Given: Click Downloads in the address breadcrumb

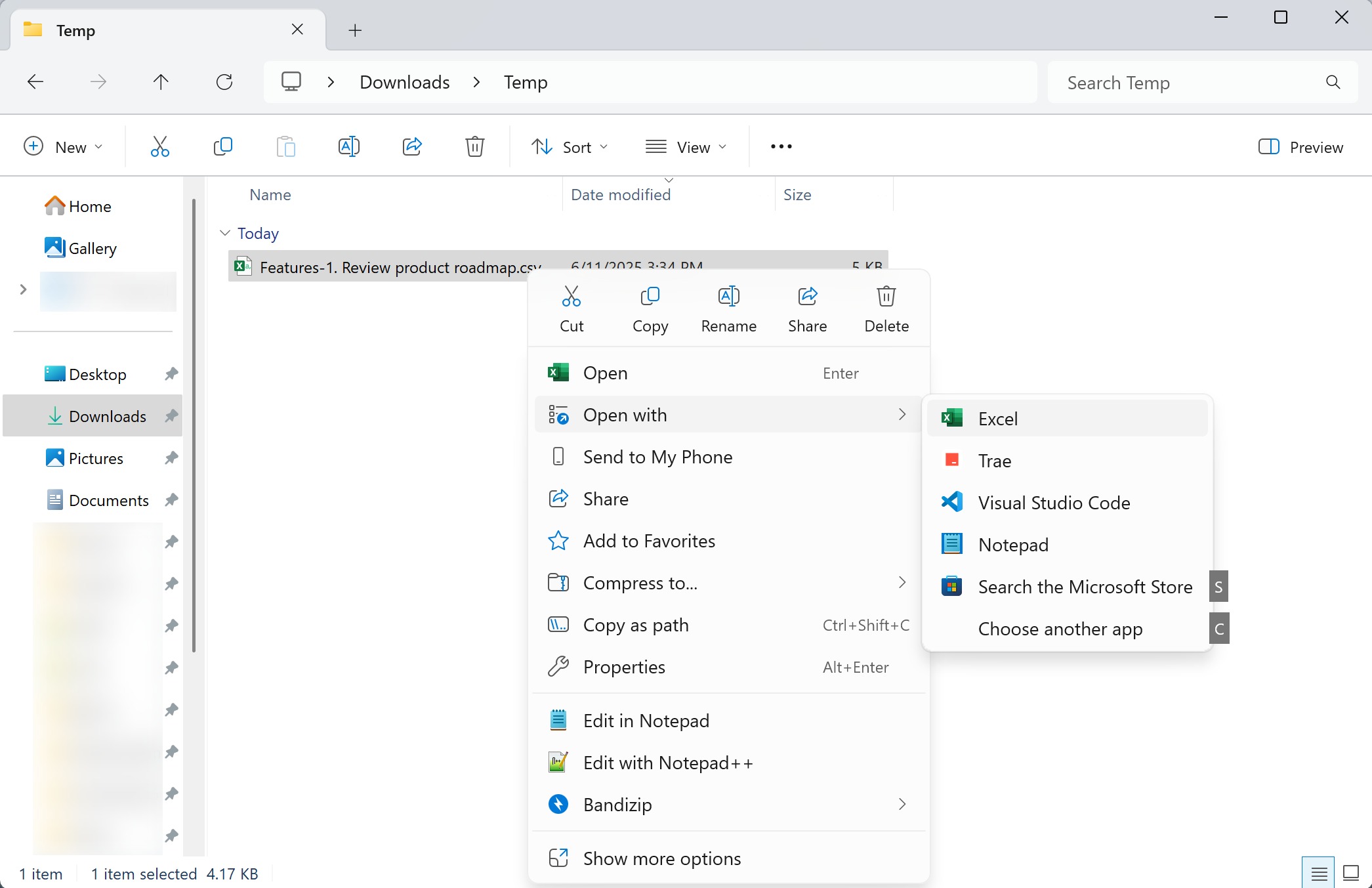Looking at the screenshot, I should pyautogui.click(x=405, y=83).
